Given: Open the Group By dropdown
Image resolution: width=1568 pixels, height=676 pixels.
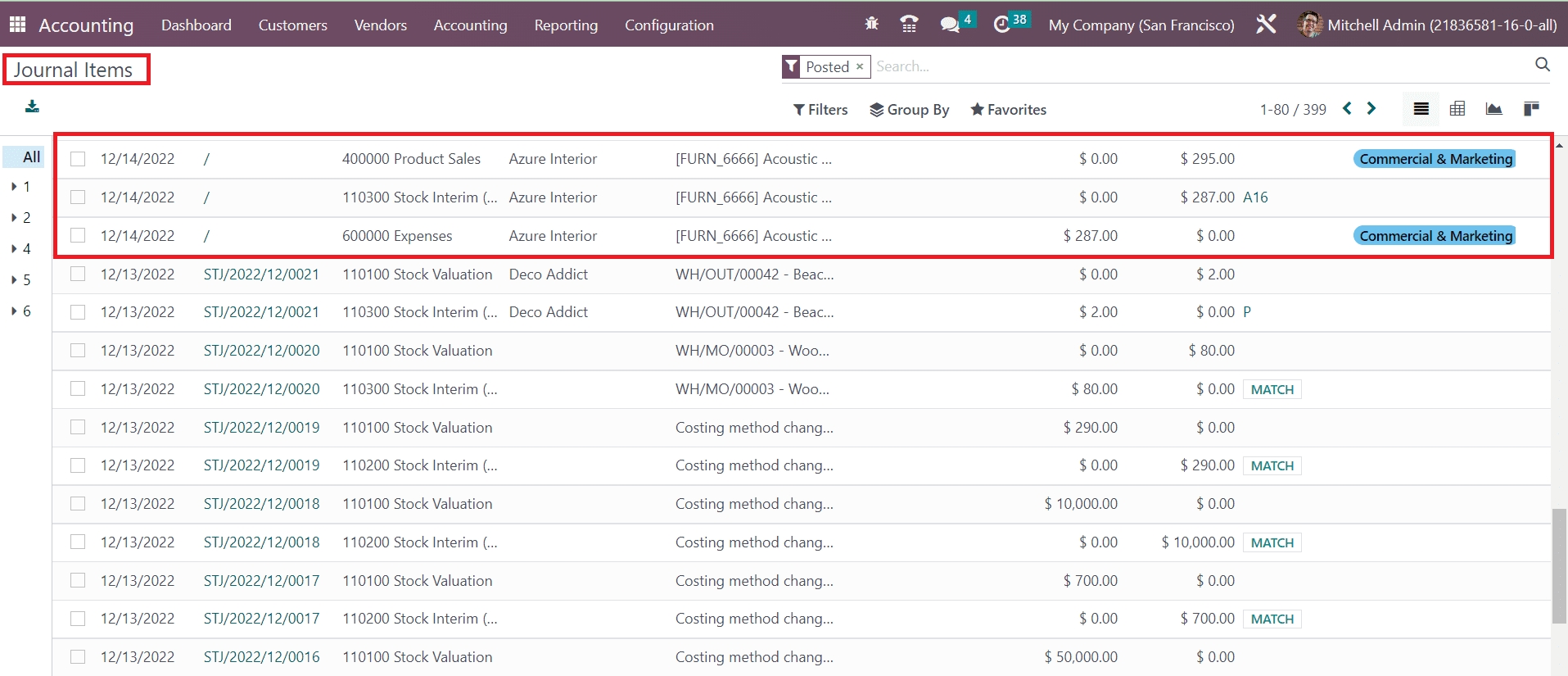Looking at the screenshot, I should pos(909,110).
